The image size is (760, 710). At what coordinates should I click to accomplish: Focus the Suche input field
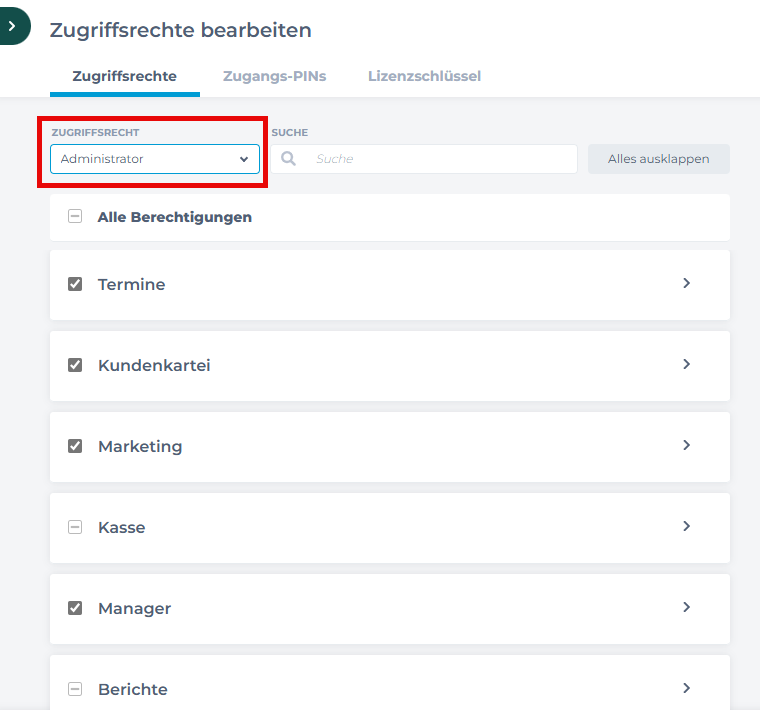tap(440, 159)
